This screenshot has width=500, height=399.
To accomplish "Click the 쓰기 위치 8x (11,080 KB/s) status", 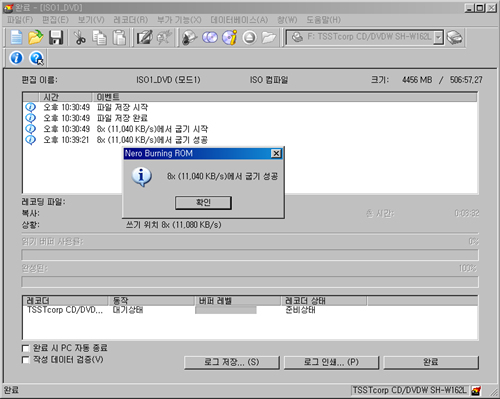I will coord(174,225).
